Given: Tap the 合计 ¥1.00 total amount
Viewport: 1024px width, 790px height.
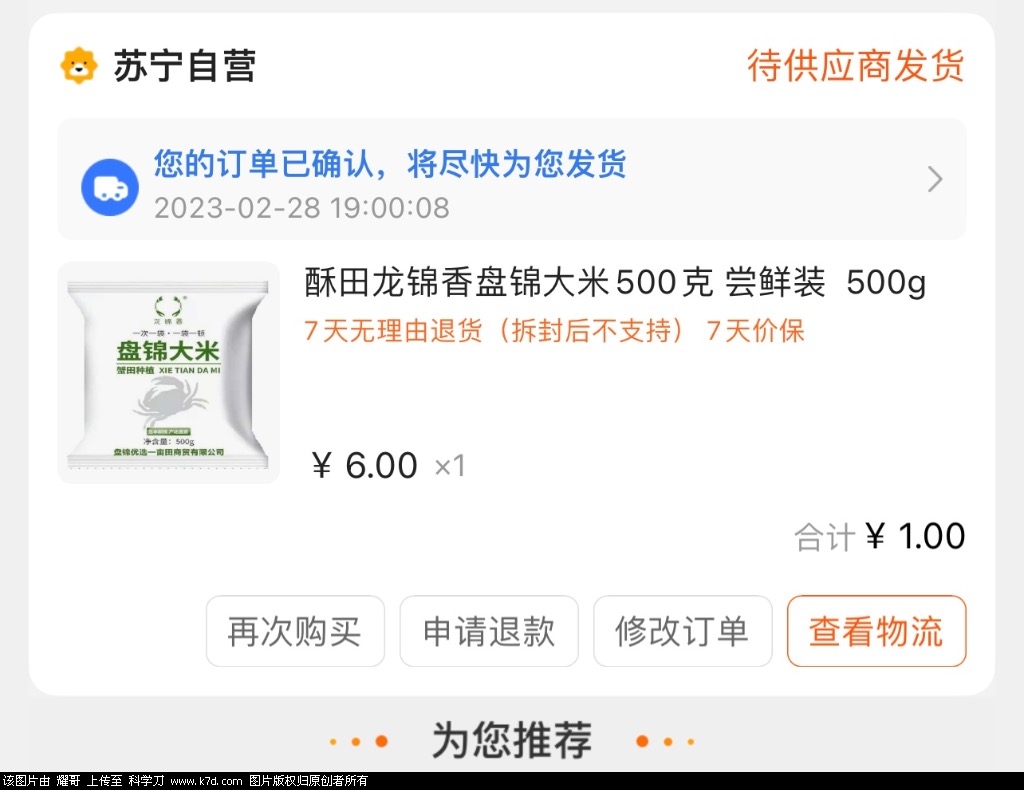Looking at the screenshot, I should pyautogui.click(x=879, y=537).
